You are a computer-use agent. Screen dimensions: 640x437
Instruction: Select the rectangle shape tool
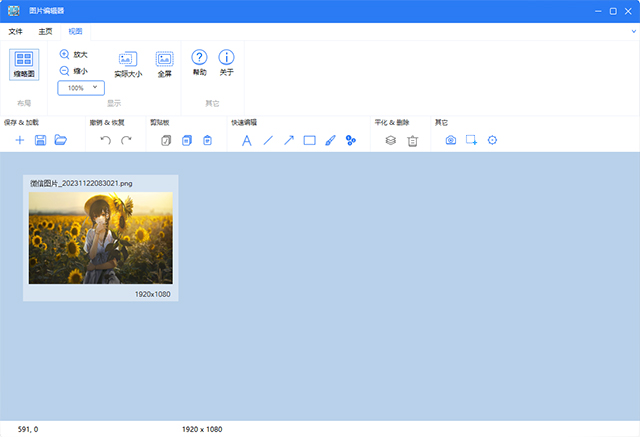click(x=309, y=140)
